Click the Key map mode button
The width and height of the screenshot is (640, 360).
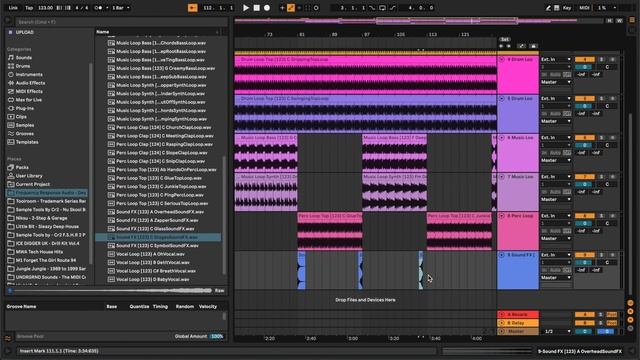click(567, 8)
